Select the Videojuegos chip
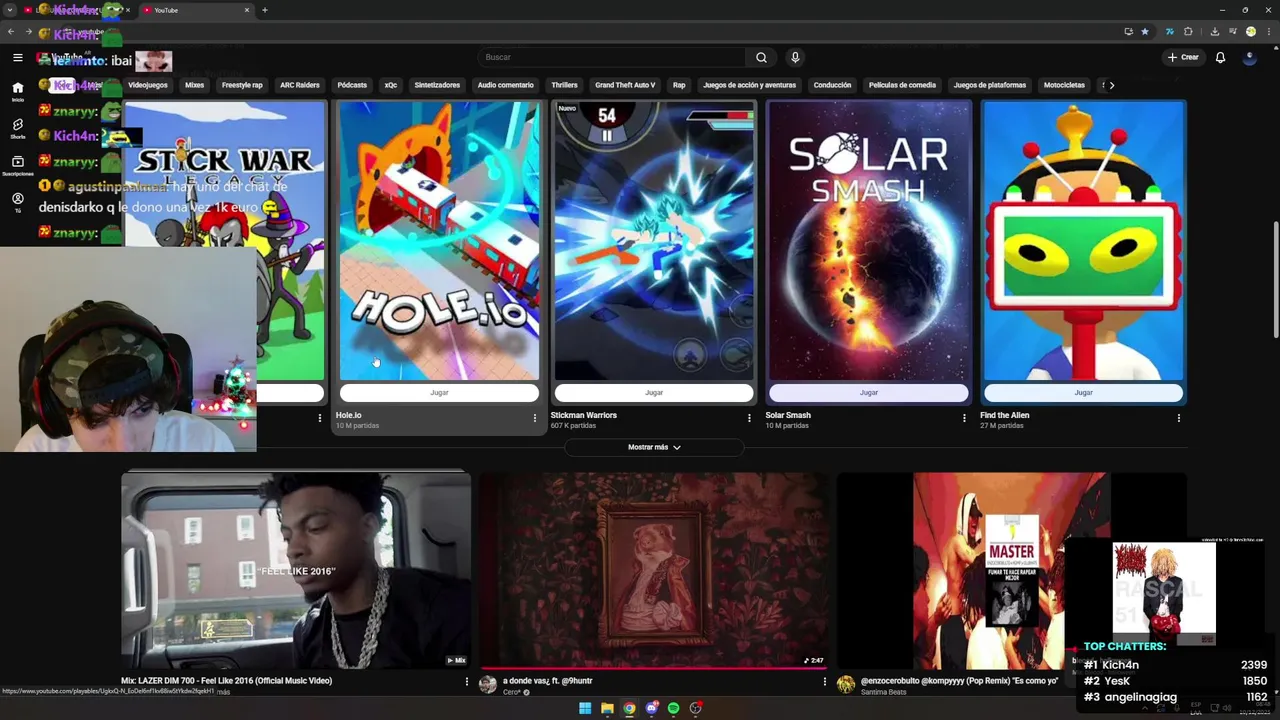Screen dimensions: 1280x720 148,85
